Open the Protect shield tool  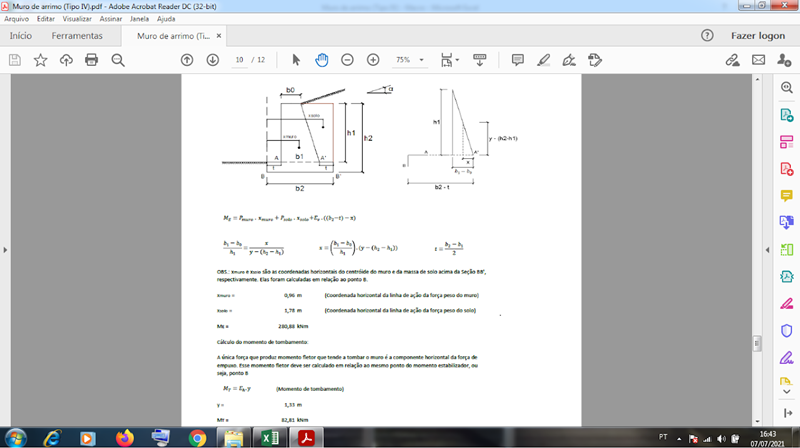[786, 331]
